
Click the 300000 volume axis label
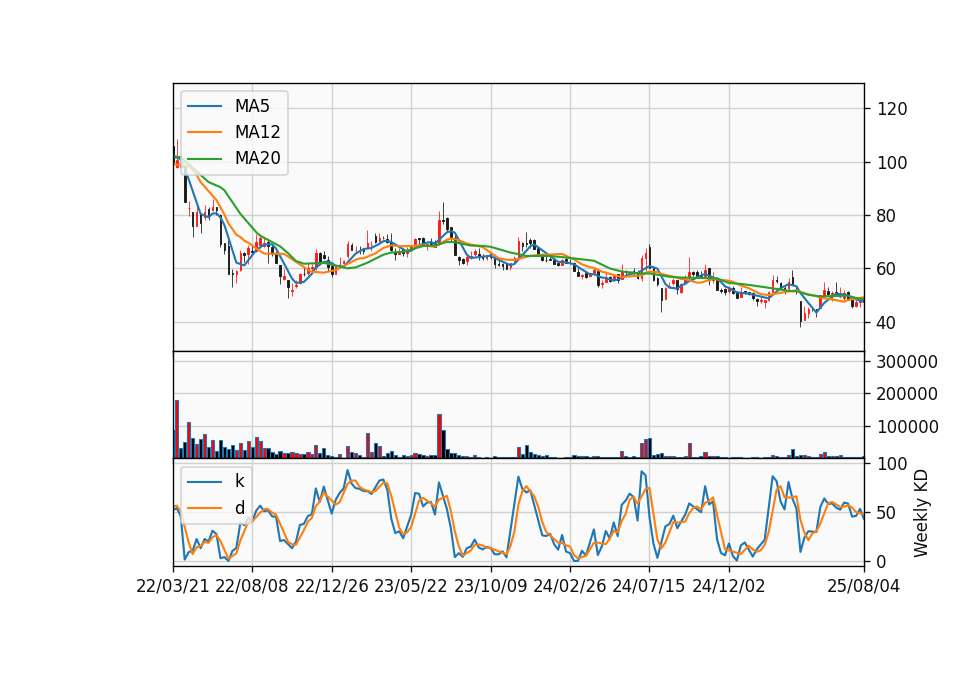tap(907, 362)
